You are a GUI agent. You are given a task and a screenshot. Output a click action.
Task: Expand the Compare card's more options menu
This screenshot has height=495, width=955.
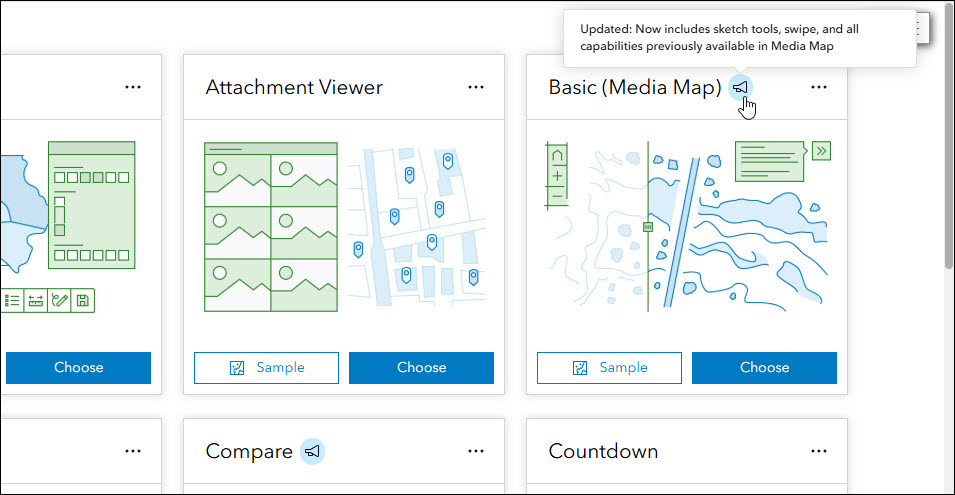point(476,451)
